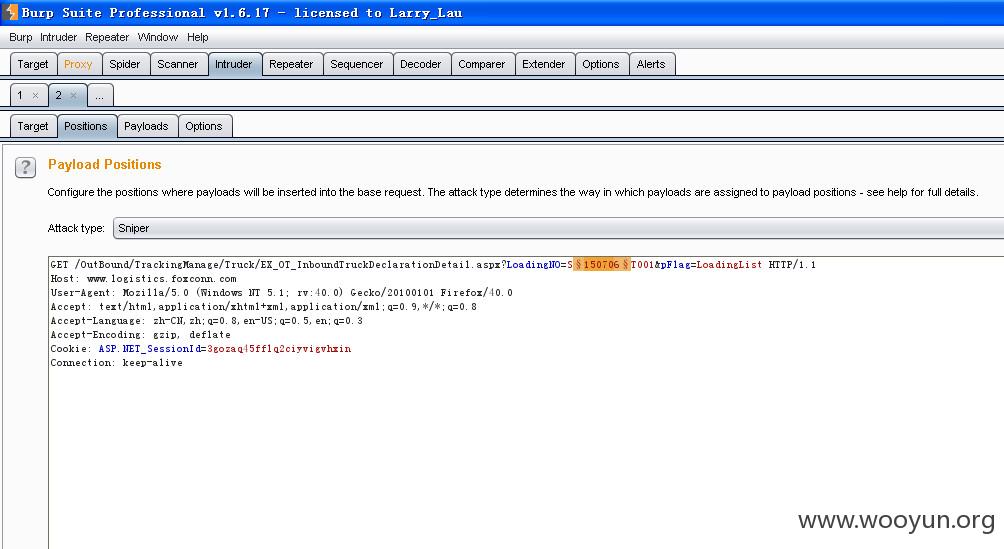
Task: Select Intruder attack tab 1
Action: 20,95
